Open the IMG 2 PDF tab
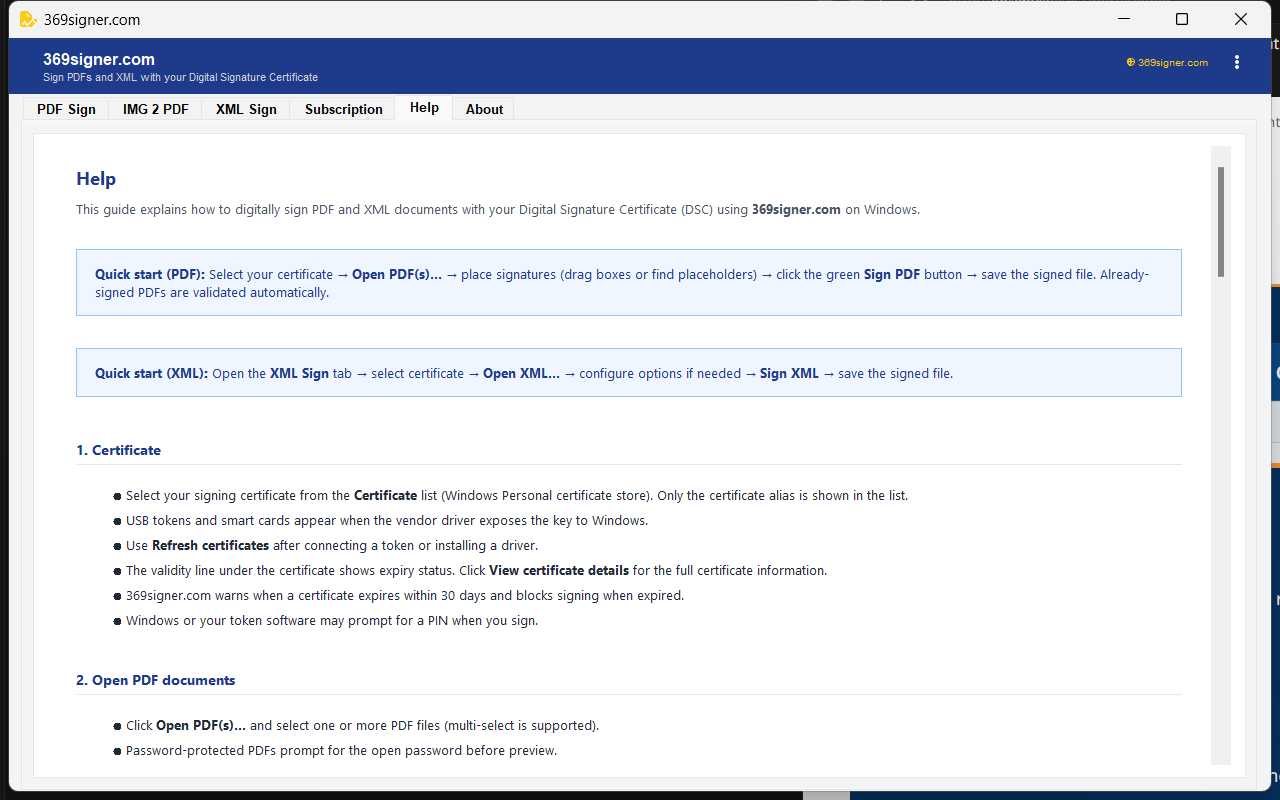This screenshot has height=800, width=1280. click(x=155, y=109)
